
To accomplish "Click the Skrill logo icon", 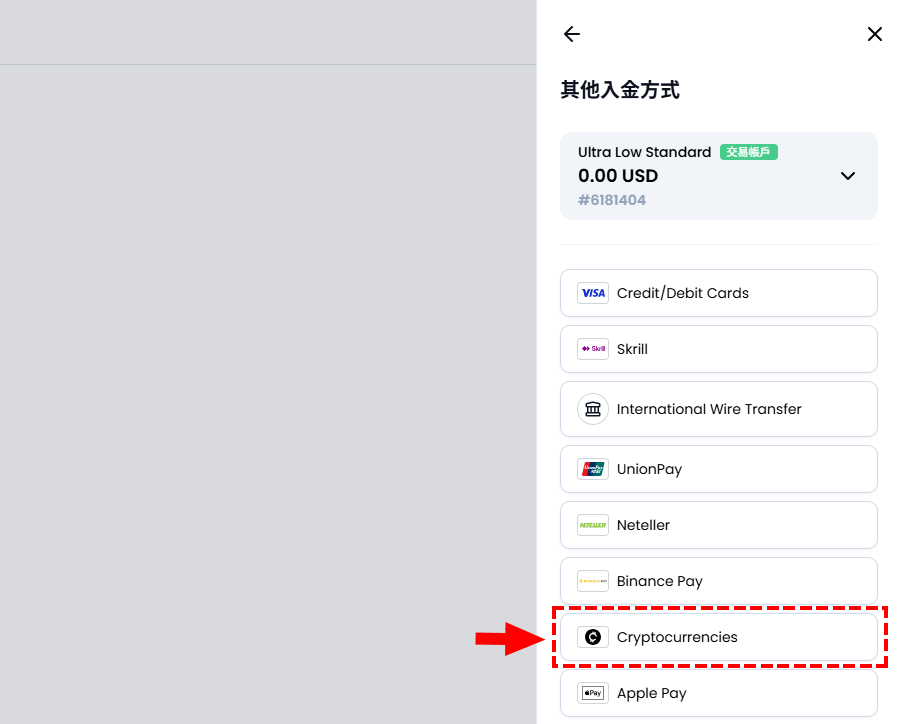I will [593, 349].
